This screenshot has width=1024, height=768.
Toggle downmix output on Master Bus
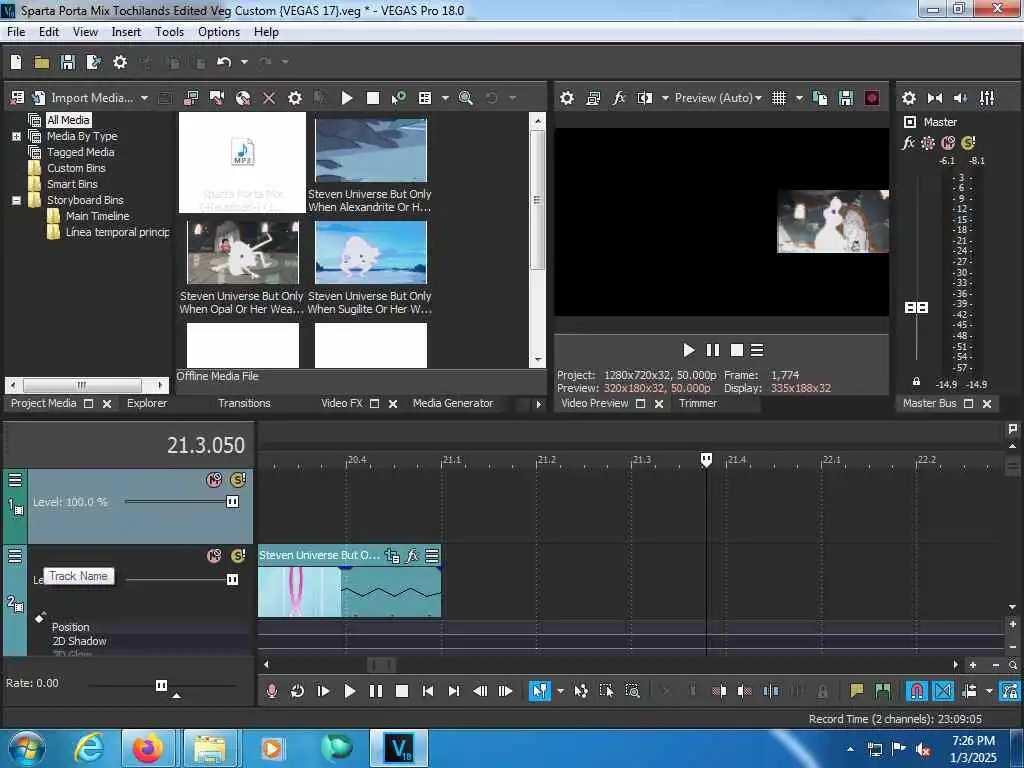(935, 98)
